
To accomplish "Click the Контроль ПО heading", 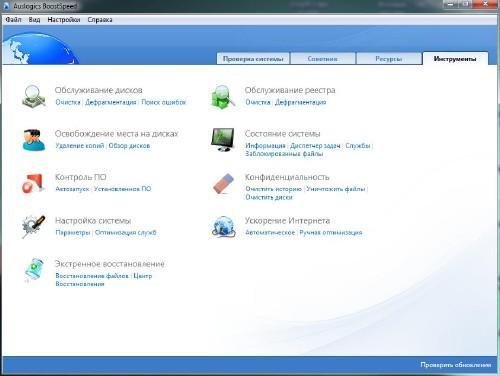I will coord(80,177).
